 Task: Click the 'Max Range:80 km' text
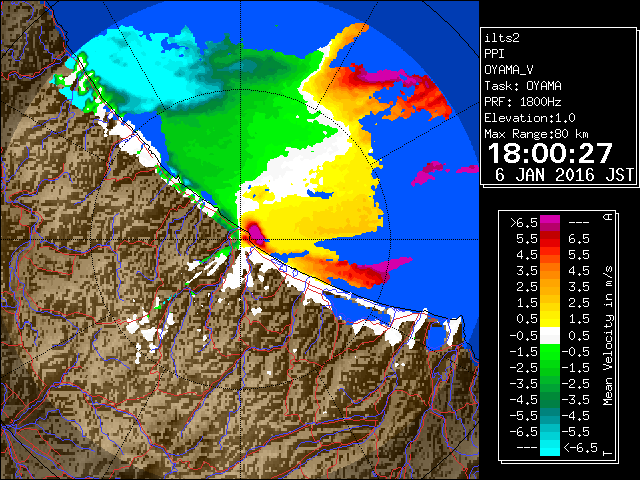point(536,134)
